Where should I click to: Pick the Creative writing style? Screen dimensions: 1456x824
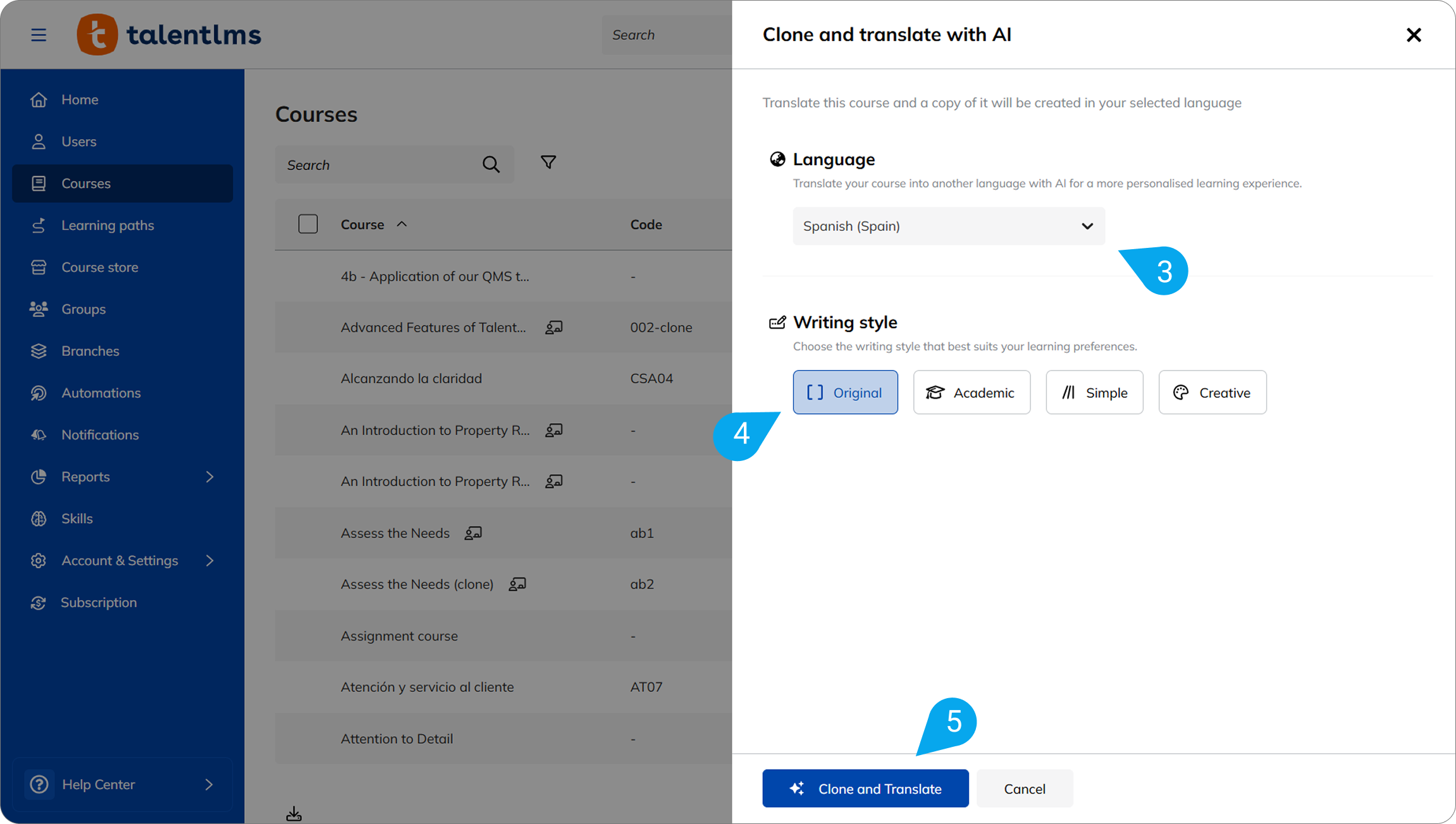click(x=1212, y=393)
